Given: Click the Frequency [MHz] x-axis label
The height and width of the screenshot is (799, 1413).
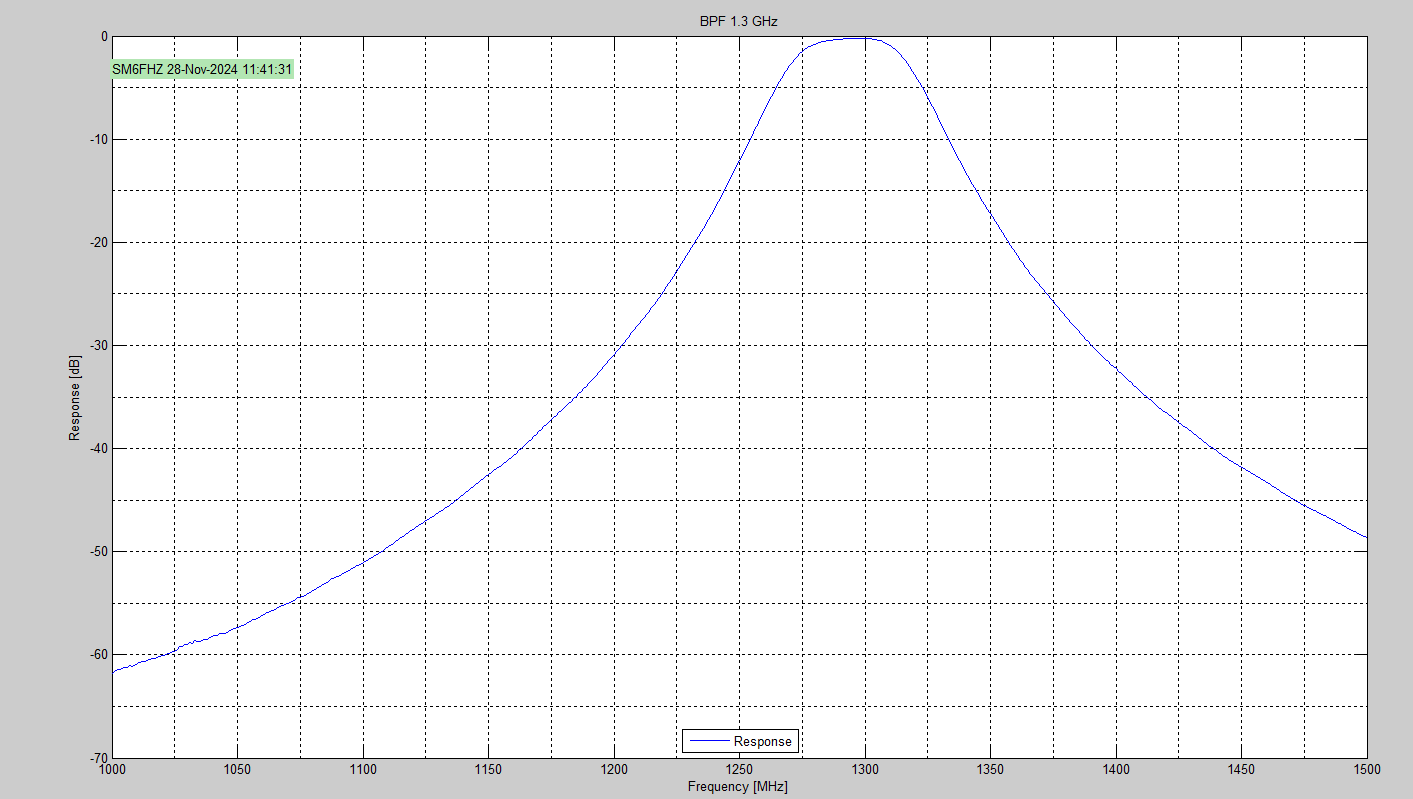Looking at the screenshot, I should click(738, 787).
